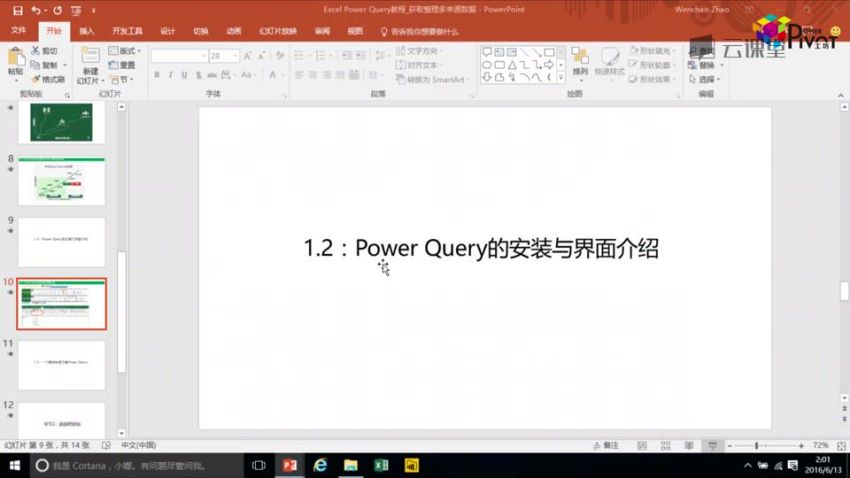
Task: Open the font color dropdown arrow
Action: point(283,75)
